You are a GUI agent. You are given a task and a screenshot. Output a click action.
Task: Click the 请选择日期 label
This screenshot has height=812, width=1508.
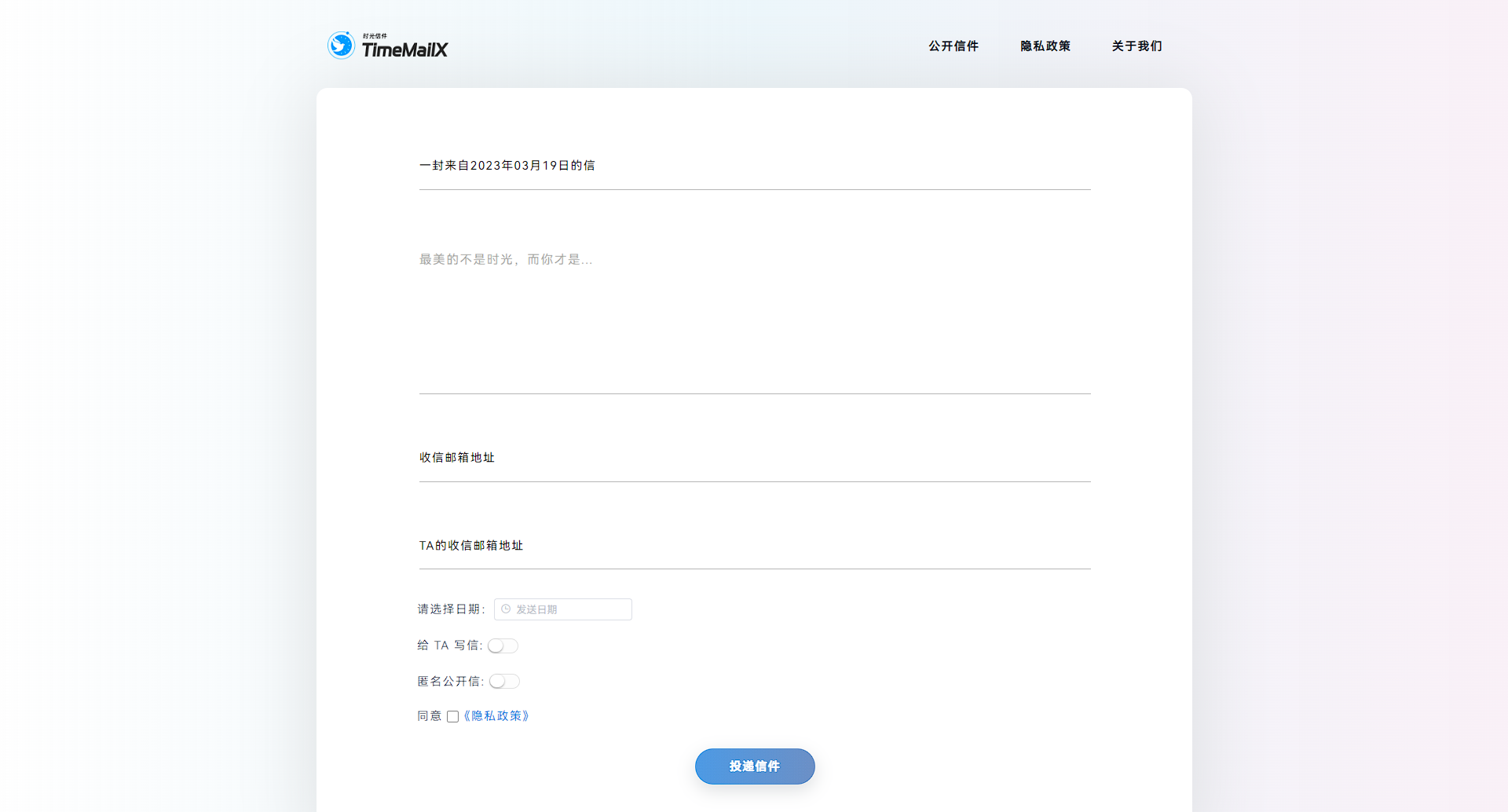(450, 609)
